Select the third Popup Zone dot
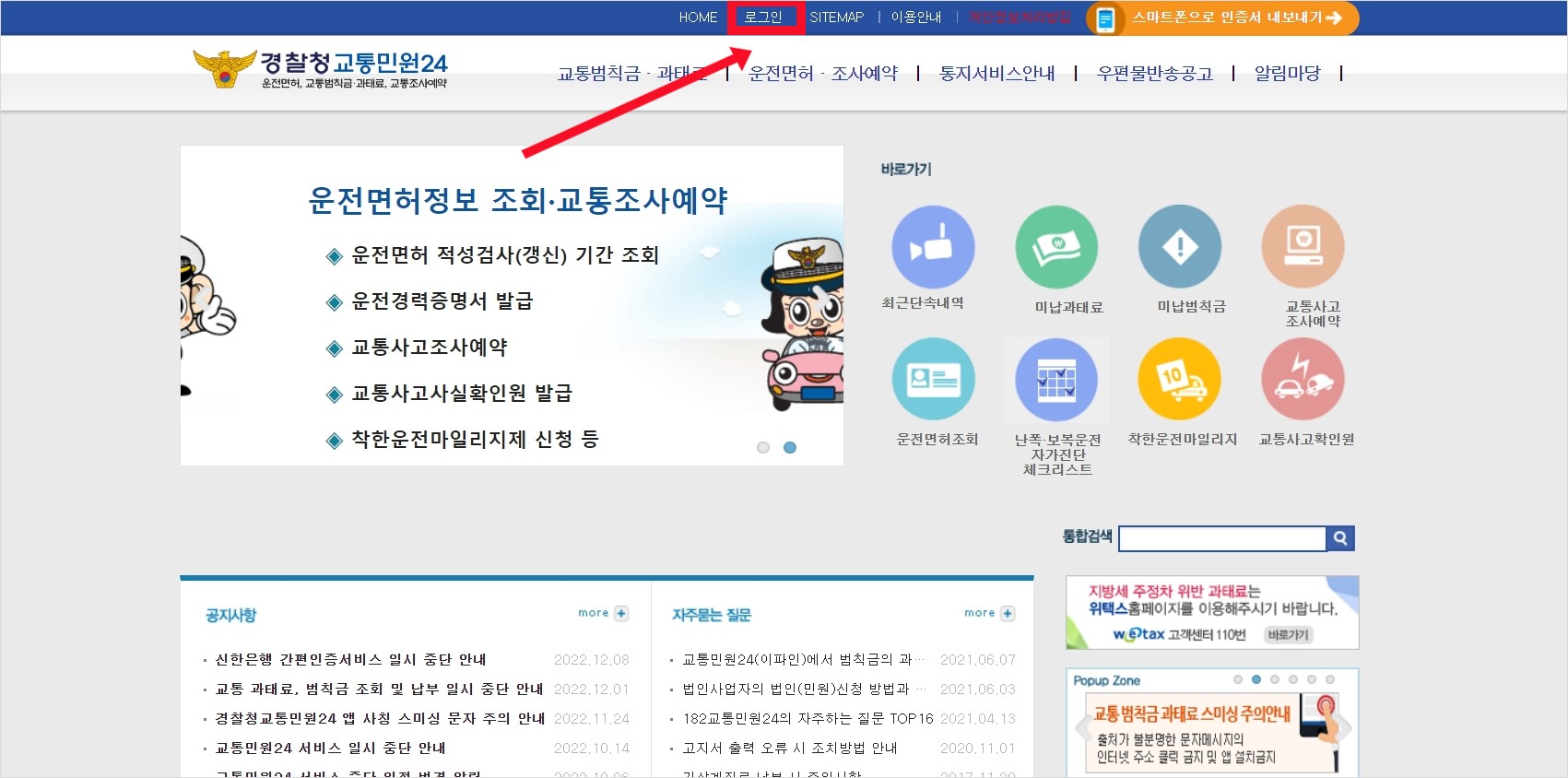The height and width of the screenshot is (778, 1568). click(x=1275, y=679)
